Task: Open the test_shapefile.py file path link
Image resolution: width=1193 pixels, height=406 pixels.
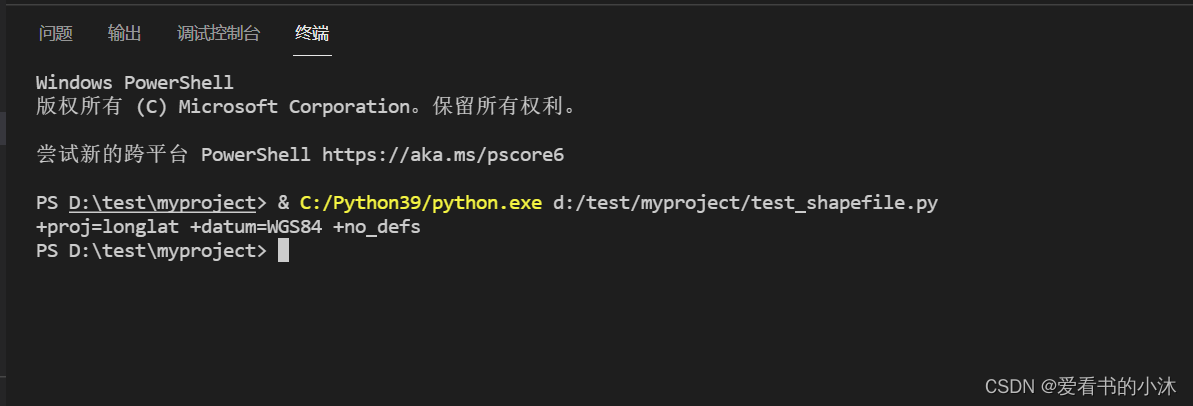Action: [745, 203]
